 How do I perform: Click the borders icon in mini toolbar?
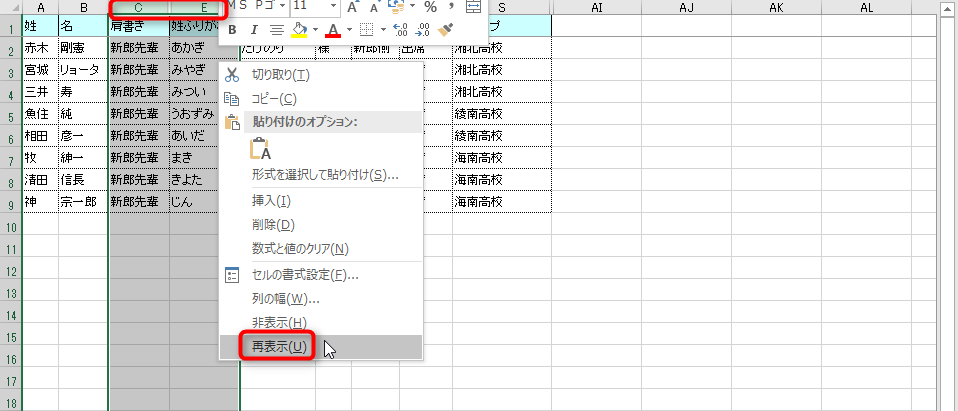click(x=367, y=30)
